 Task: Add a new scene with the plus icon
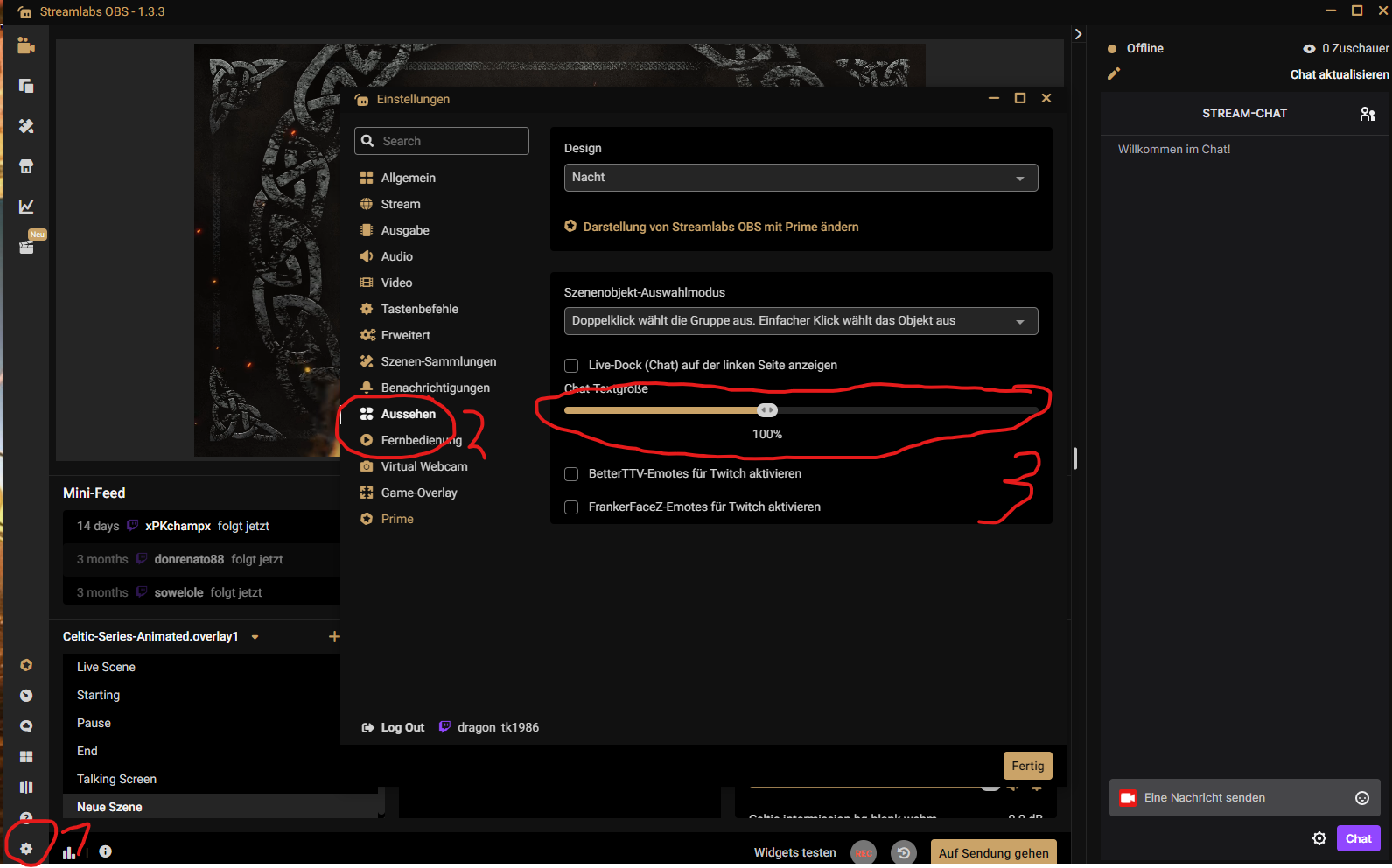[333, 636]
